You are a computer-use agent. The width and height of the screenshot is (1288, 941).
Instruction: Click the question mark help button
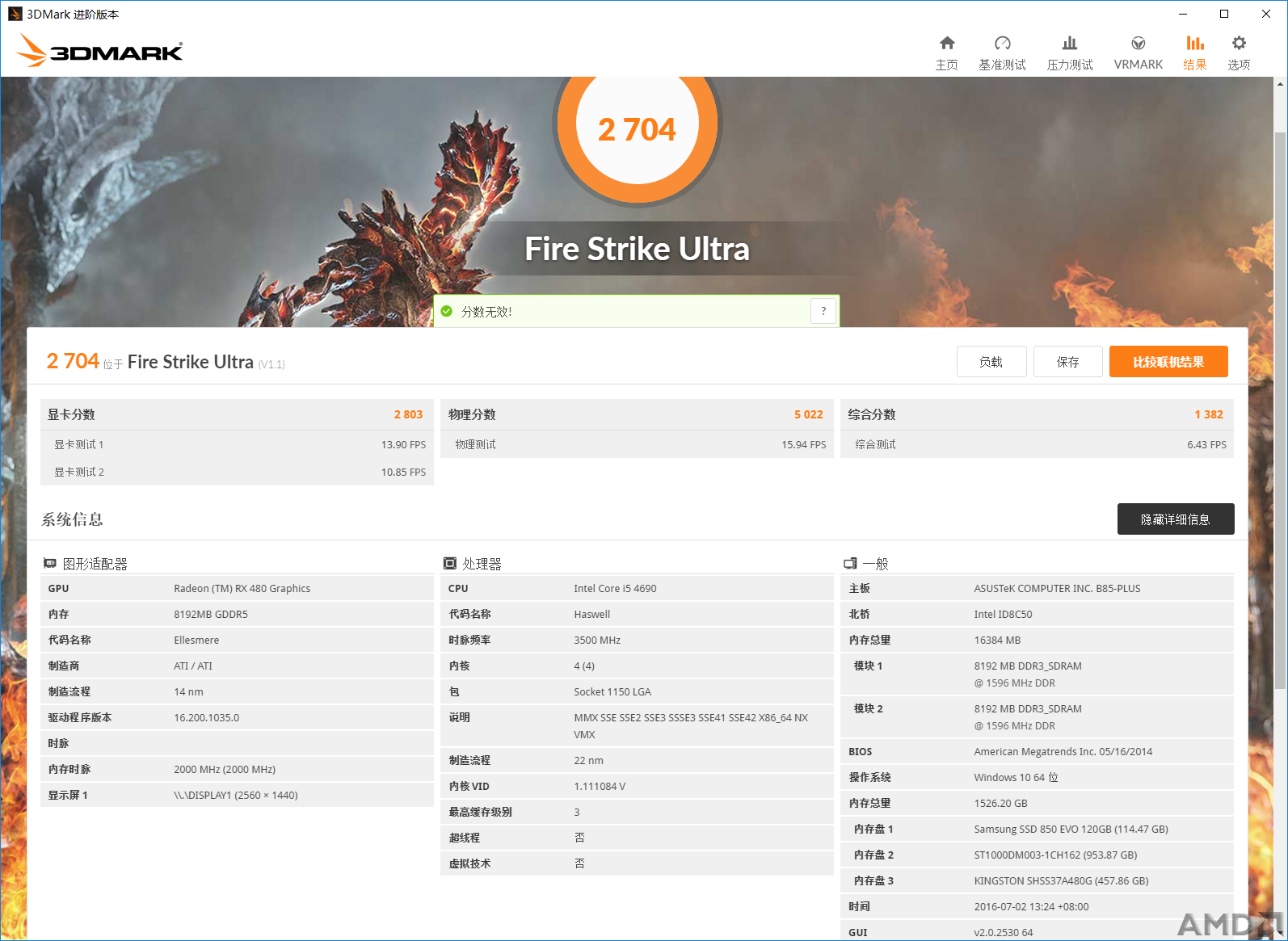click(823, 311)
